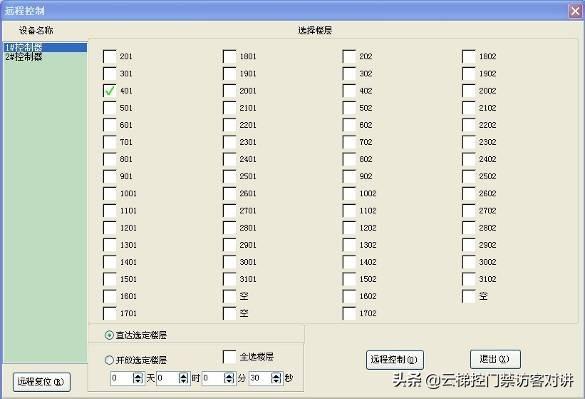Select 2#控制器 in device list
Viewport: 585px width, 399px height.
pyautogui.click(x=24, y=57)
